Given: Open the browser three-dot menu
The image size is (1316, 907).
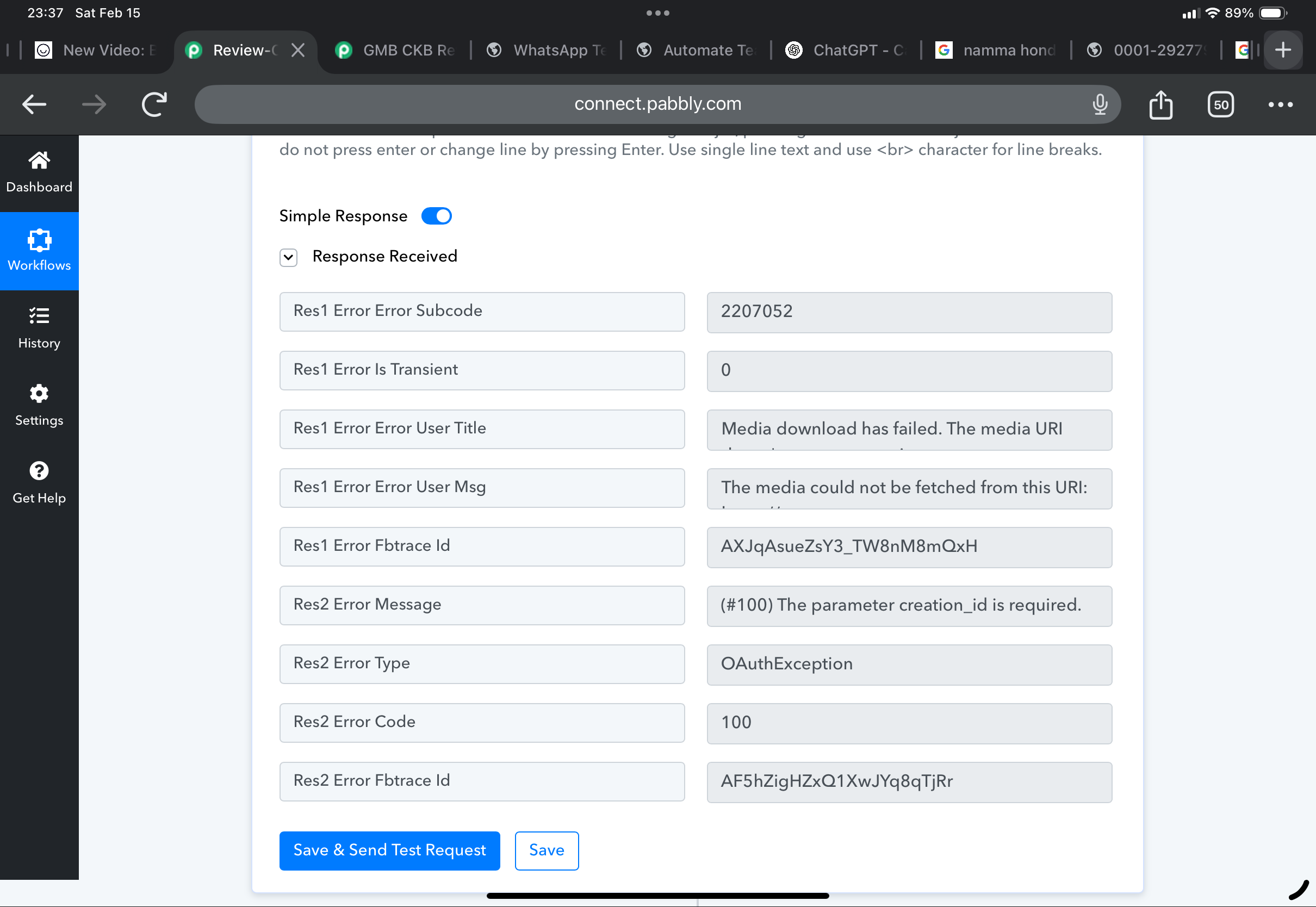Looking at the screenshot, I should (1280, 104).
